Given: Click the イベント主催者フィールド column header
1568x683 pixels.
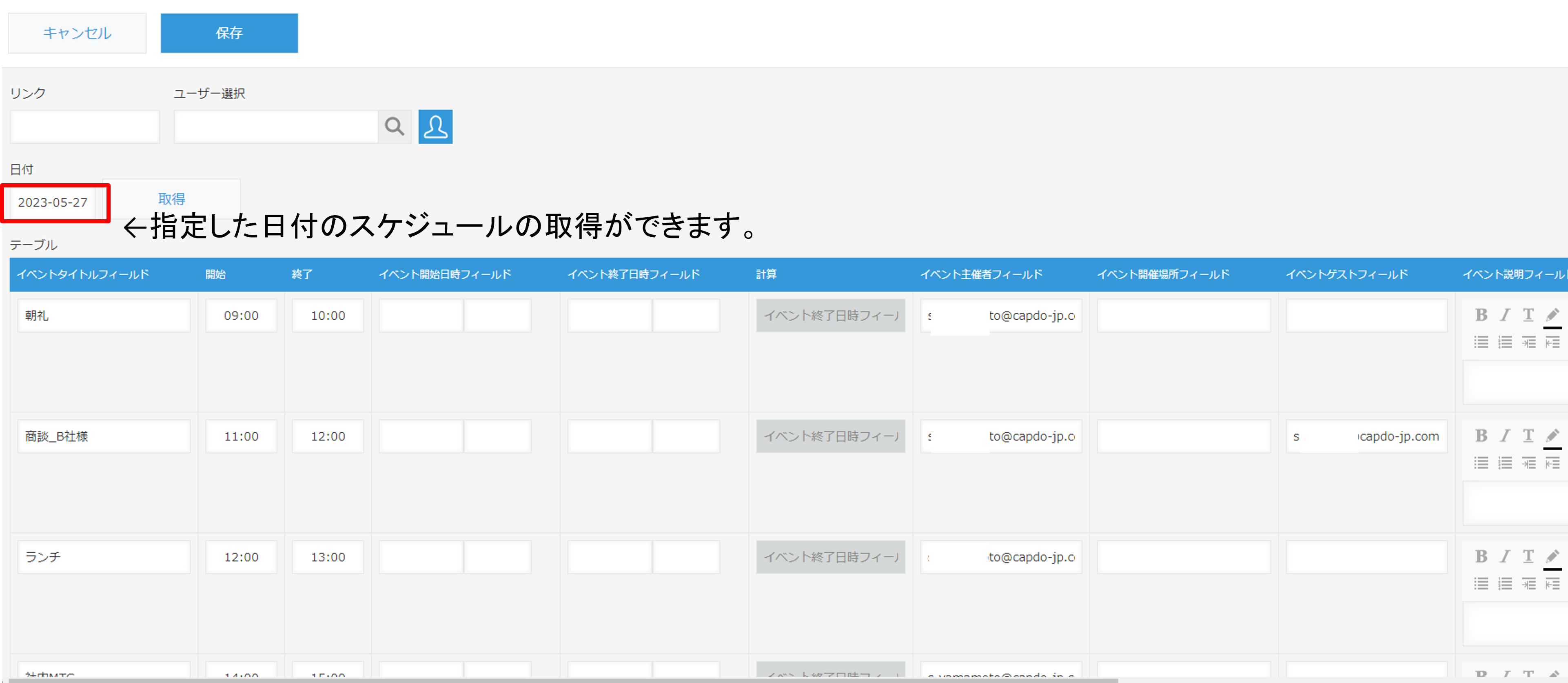Looking at the screenshot, I should [981, 274].
